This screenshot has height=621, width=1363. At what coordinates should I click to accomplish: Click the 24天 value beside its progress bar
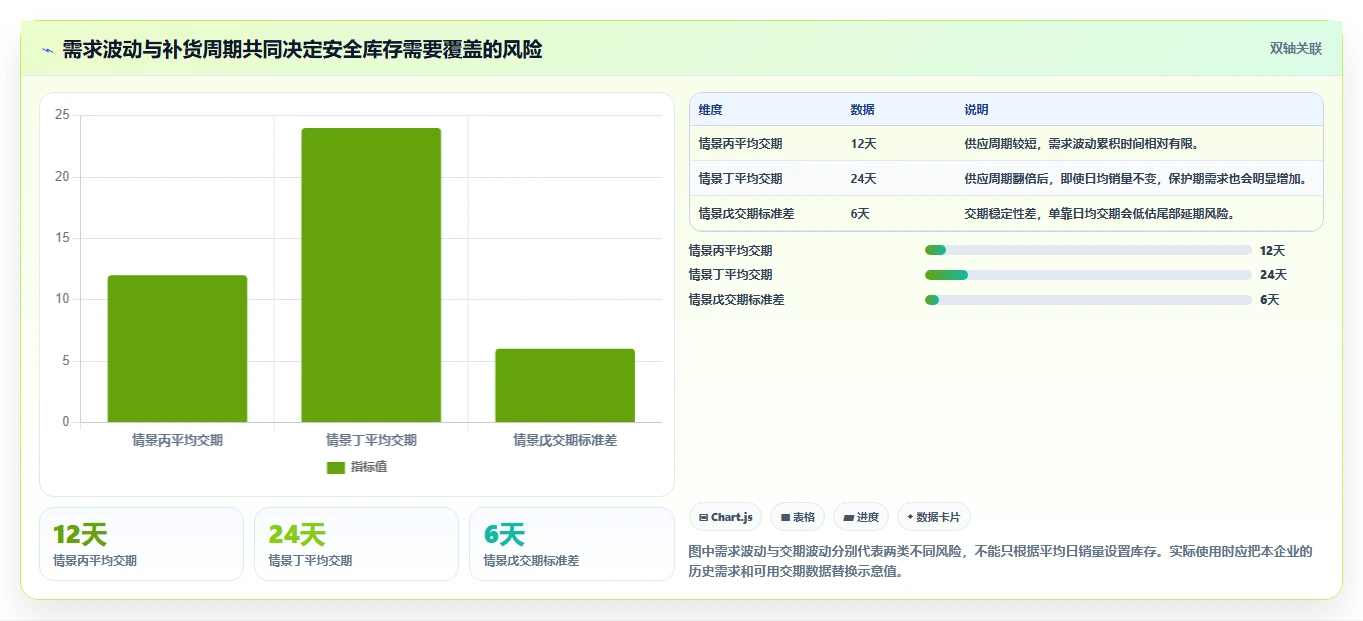[1273, 275]
